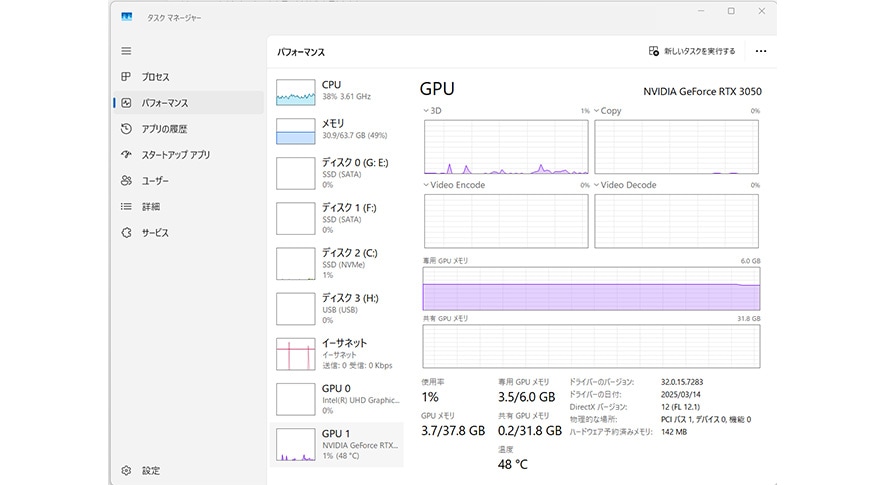Open the プロセス page icon

[x=126, y=77]
